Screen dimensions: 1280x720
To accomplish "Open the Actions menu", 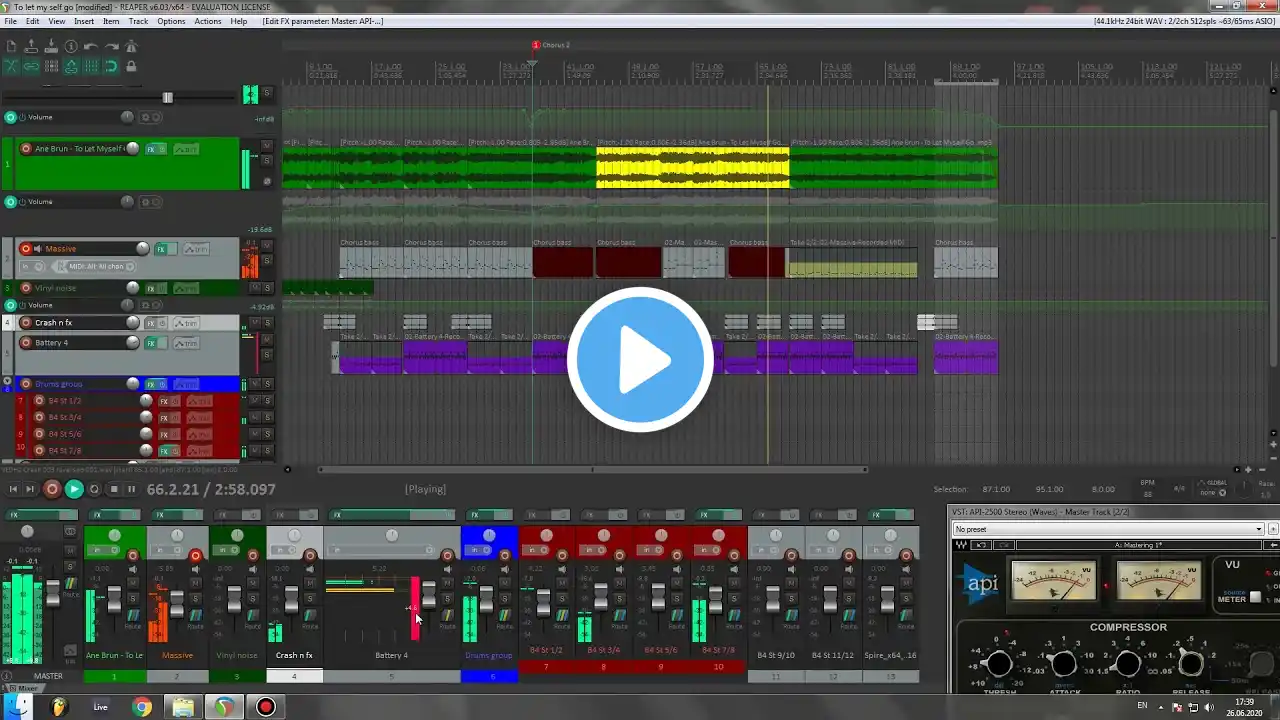I will click(208, 21).
